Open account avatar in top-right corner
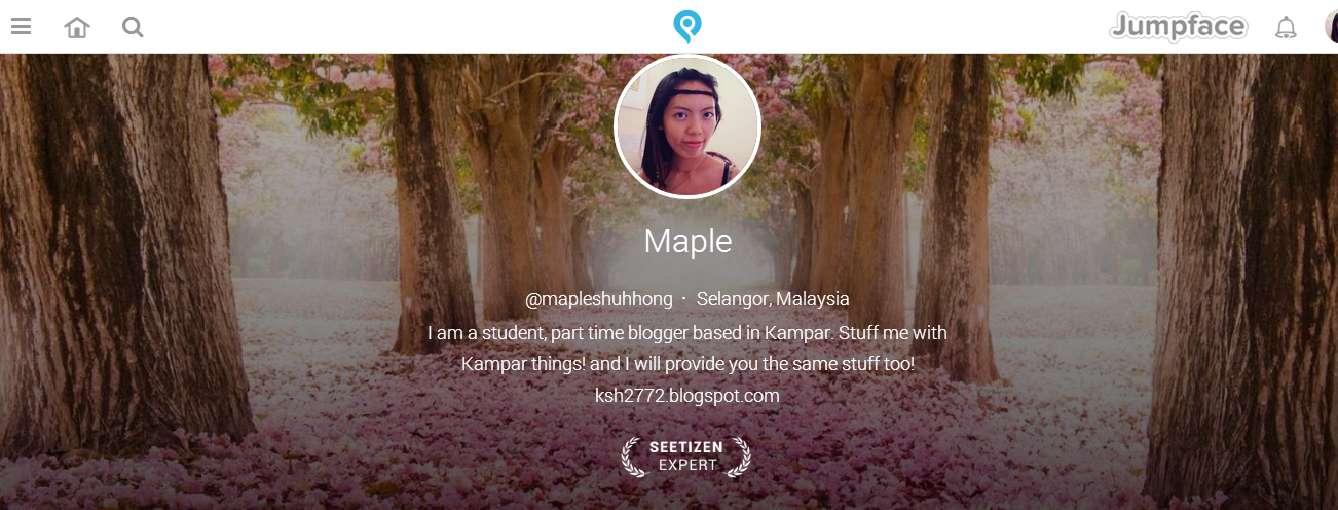Image resolution: width=1338 pixels, height=510 pixels. pyautogui.click(x=1331, y=27)
